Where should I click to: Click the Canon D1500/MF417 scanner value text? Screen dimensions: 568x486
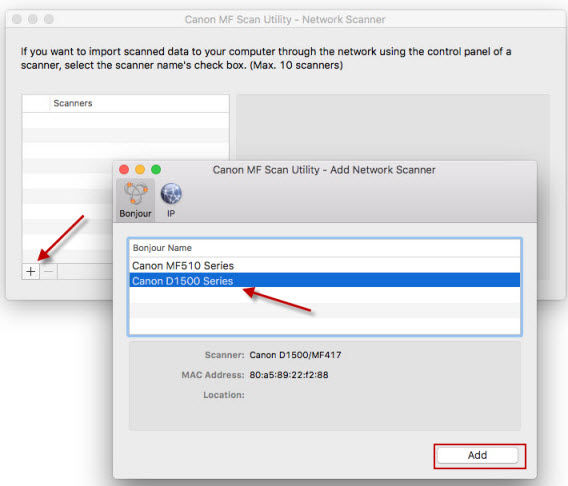[x=295, y=355]
